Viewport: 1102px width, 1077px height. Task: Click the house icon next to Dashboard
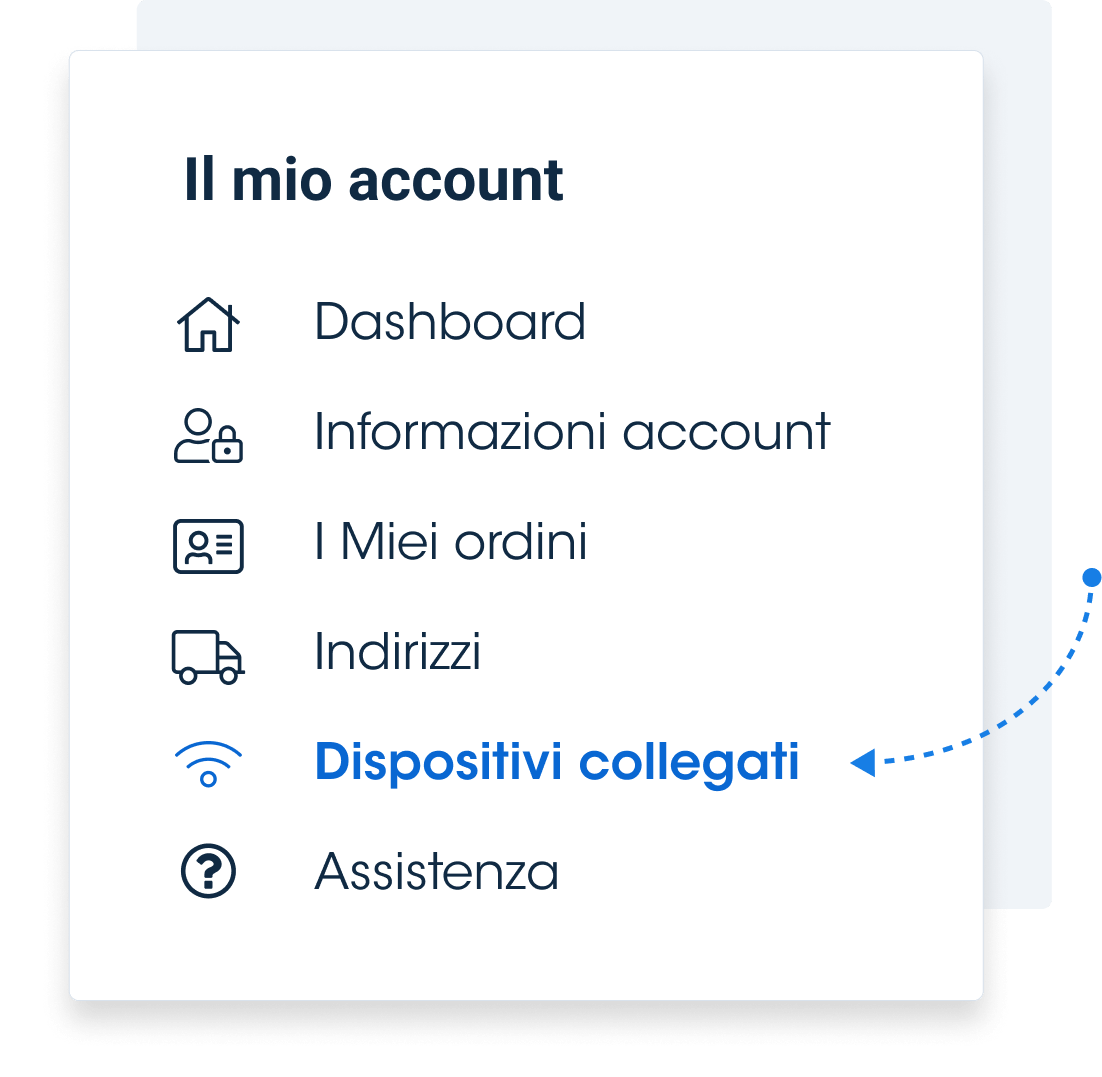click(208, 324)
